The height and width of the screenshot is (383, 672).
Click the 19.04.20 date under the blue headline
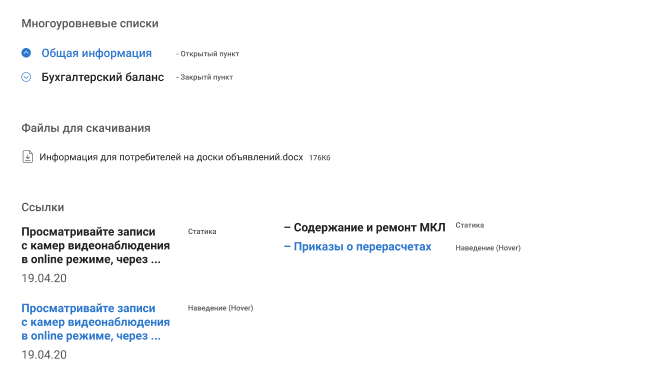(44, 355)
